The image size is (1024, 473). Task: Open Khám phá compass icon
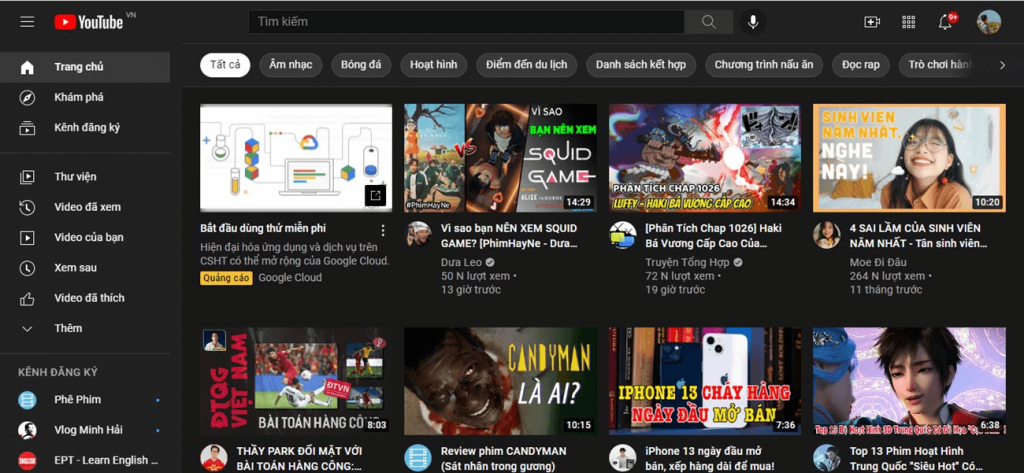[x=85, y=97]
